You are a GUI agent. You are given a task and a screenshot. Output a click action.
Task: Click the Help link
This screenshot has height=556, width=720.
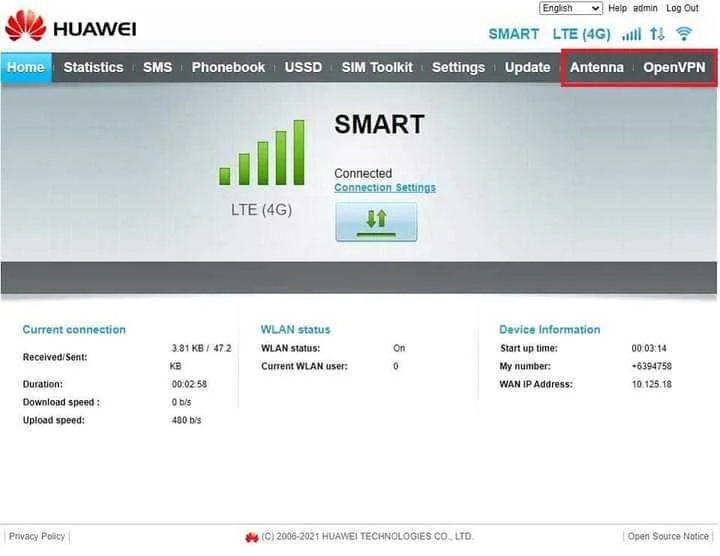(x=617, y=8)
